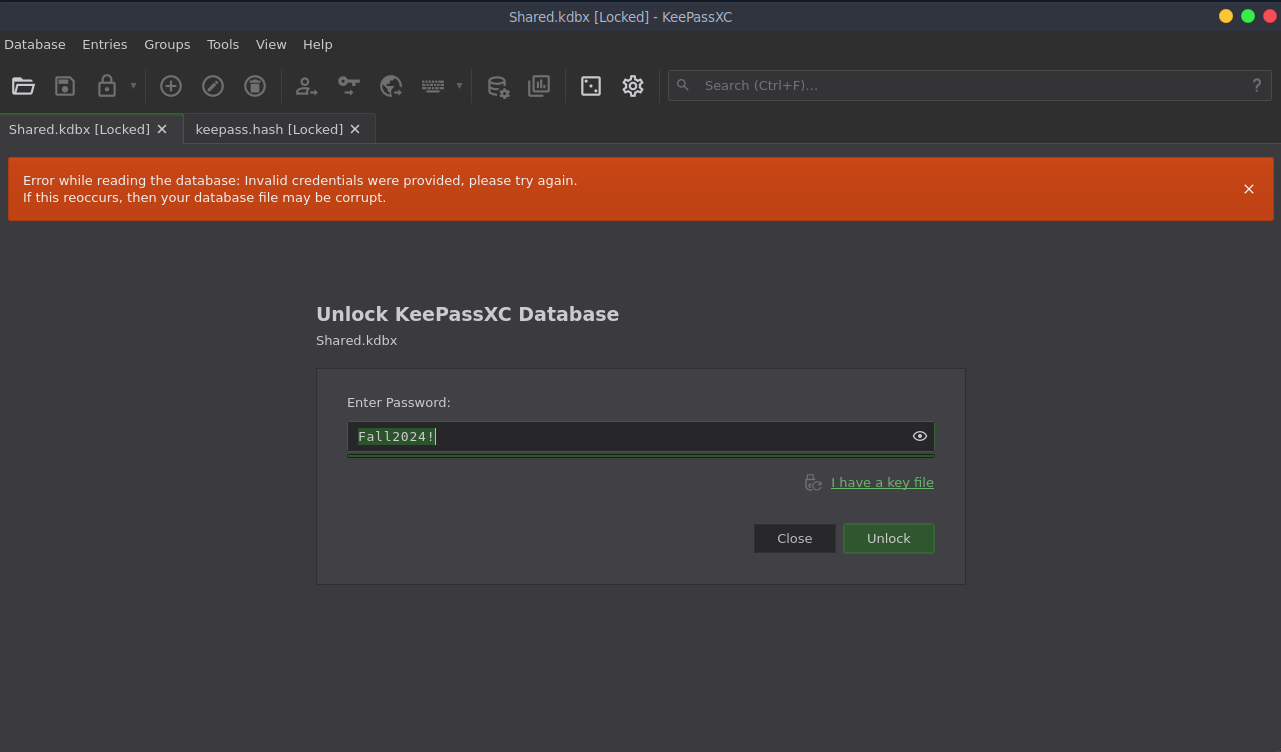Toggle password visibility eye icon
Screen dimensions: 1281x752
[920, 436]
